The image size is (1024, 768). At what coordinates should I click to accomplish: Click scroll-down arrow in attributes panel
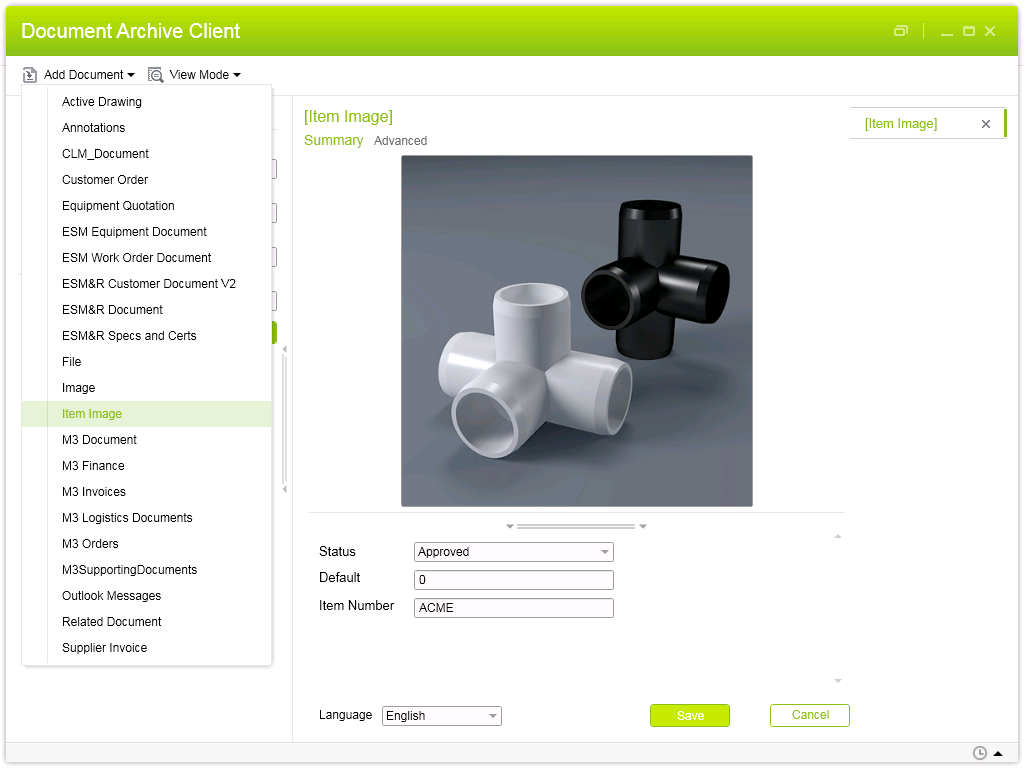838,681
